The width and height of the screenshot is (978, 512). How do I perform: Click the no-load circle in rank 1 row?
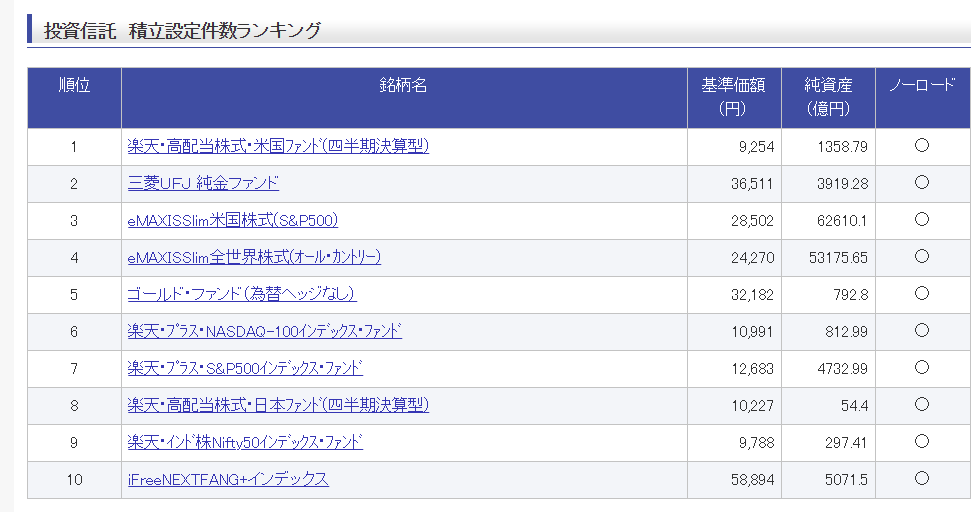[922, 145]
